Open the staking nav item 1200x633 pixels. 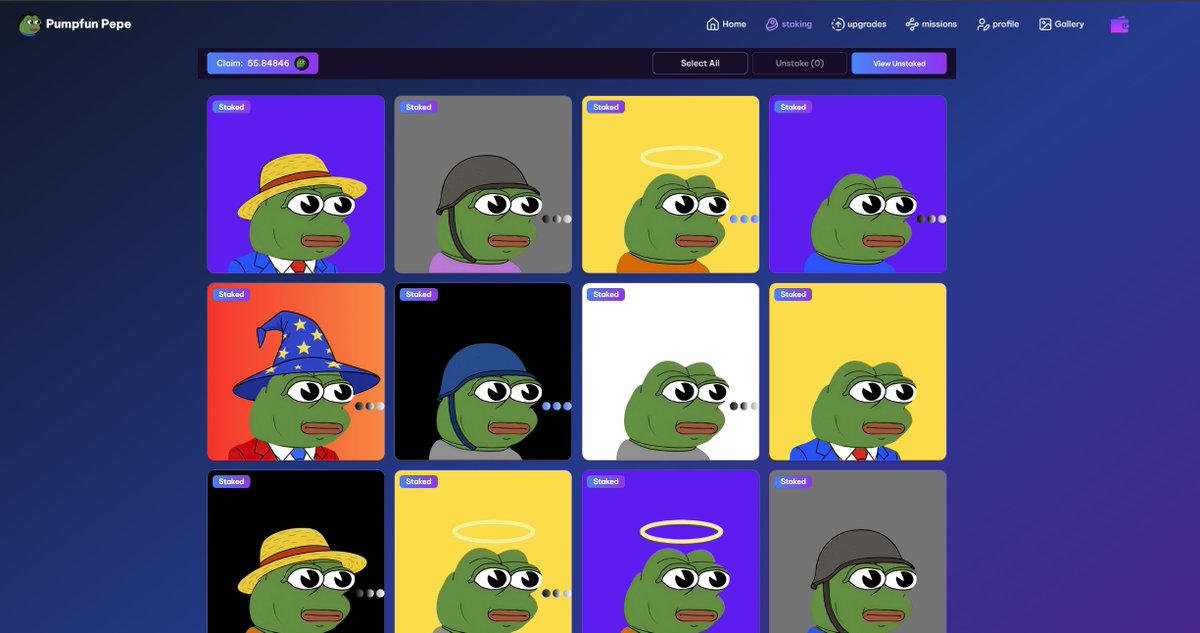coord(789,24)
